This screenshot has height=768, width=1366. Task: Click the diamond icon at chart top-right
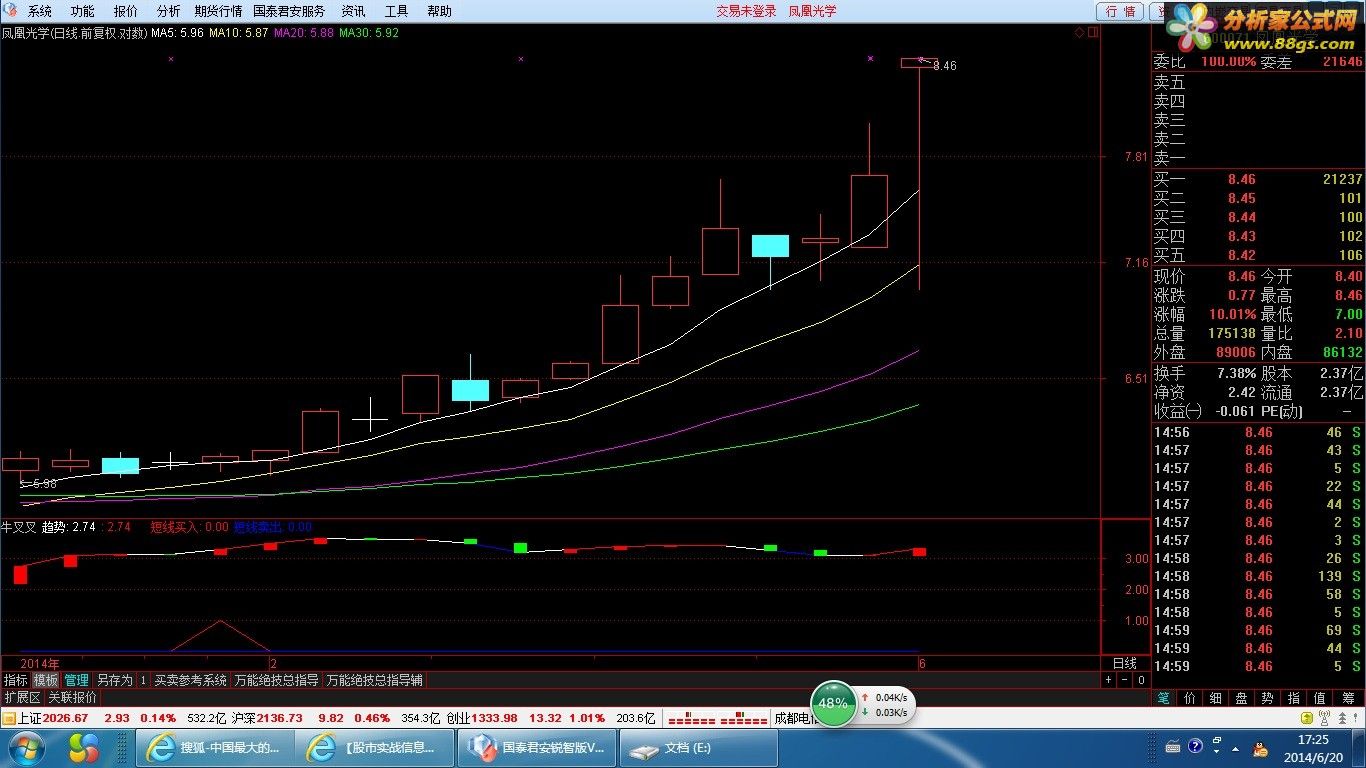coord(1080,33)
